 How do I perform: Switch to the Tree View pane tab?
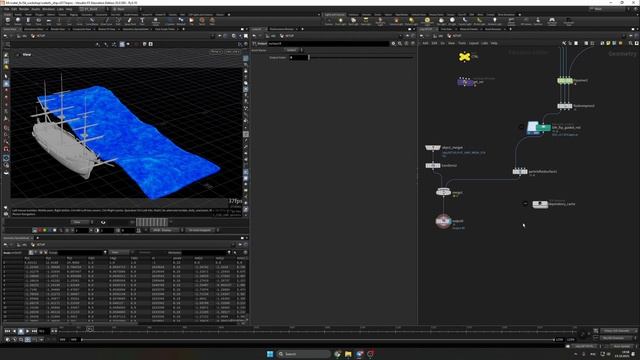tap(446, 29)
